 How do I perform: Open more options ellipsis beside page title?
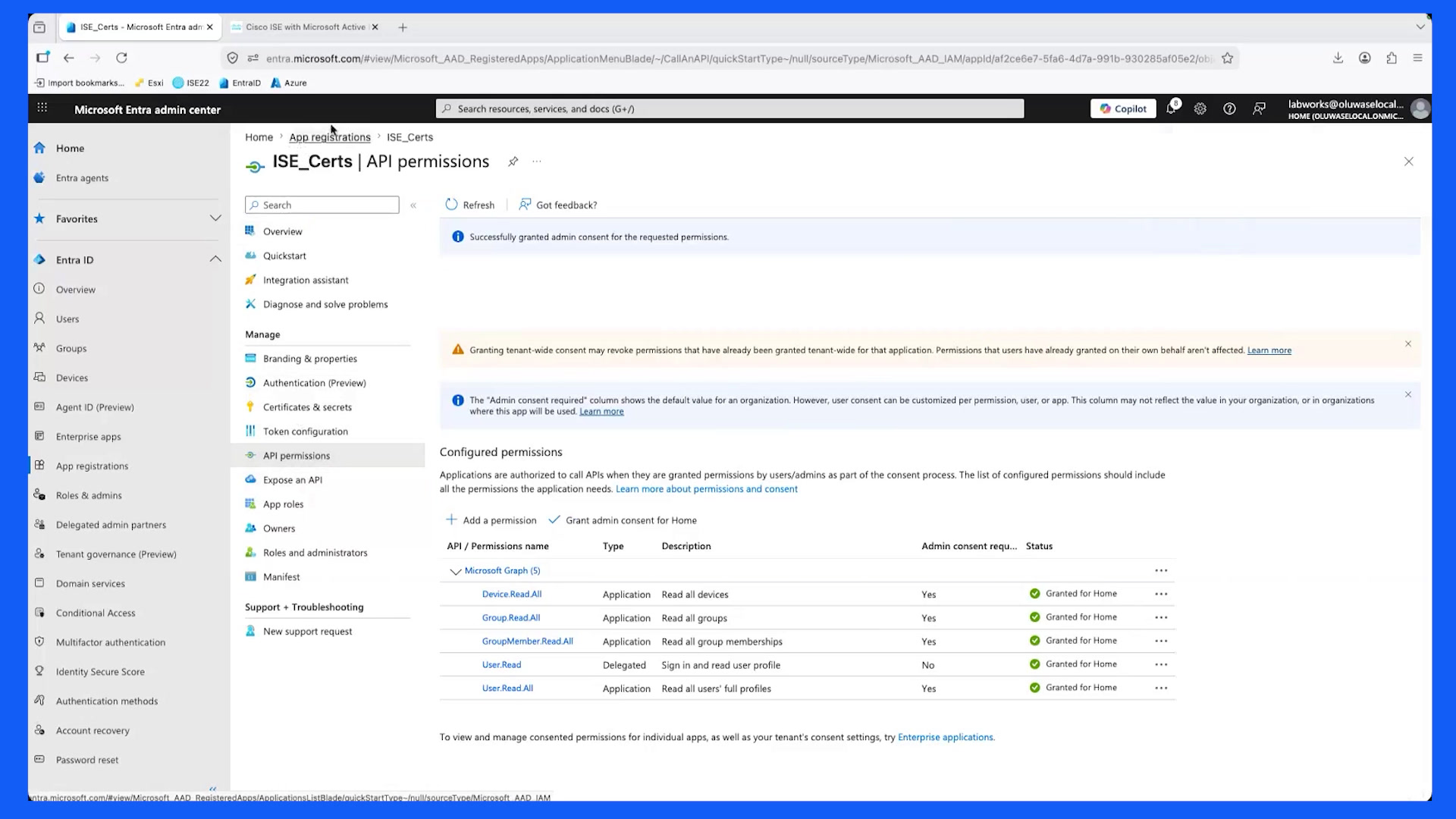pyautogui.click(x=537, y=162)
